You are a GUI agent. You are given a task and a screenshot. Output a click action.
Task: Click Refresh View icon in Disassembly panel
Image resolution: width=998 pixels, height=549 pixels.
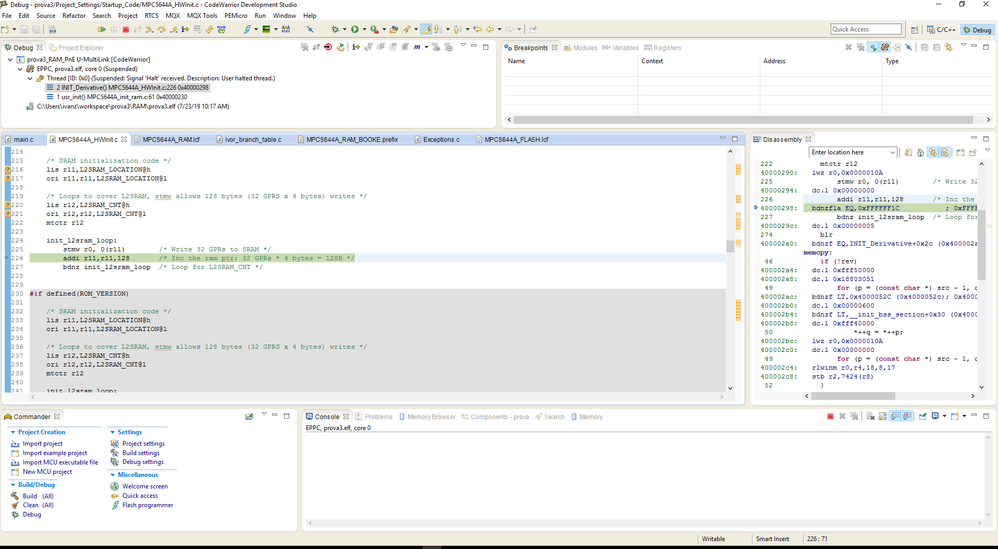coord(908,152)
